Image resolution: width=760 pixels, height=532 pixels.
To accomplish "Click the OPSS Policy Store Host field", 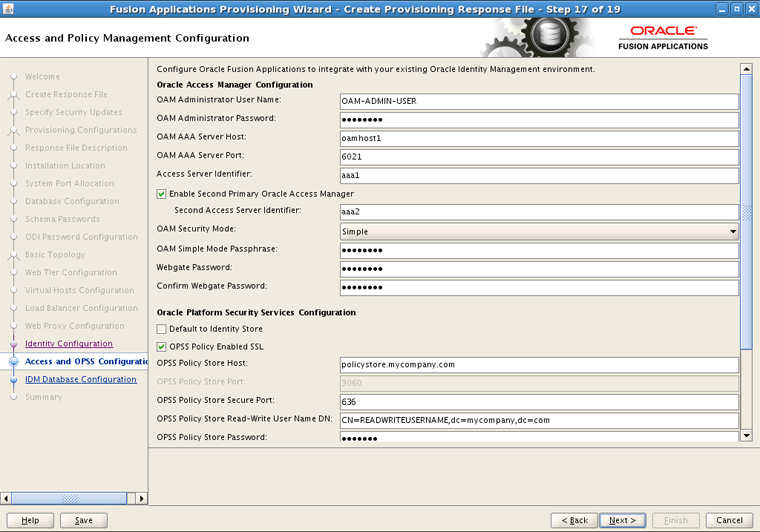I will pos(539,365).
